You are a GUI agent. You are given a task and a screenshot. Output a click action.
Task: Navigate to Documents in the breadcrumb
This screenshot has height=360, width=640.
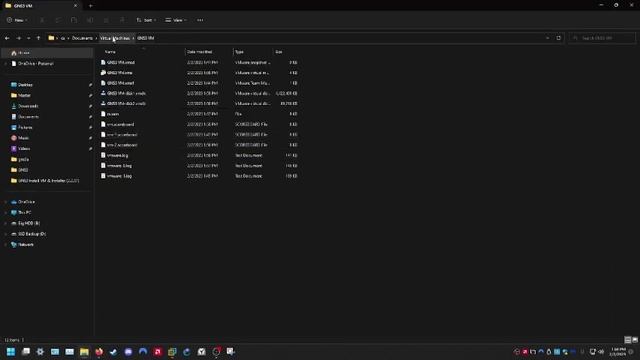[x=82, y=38]
